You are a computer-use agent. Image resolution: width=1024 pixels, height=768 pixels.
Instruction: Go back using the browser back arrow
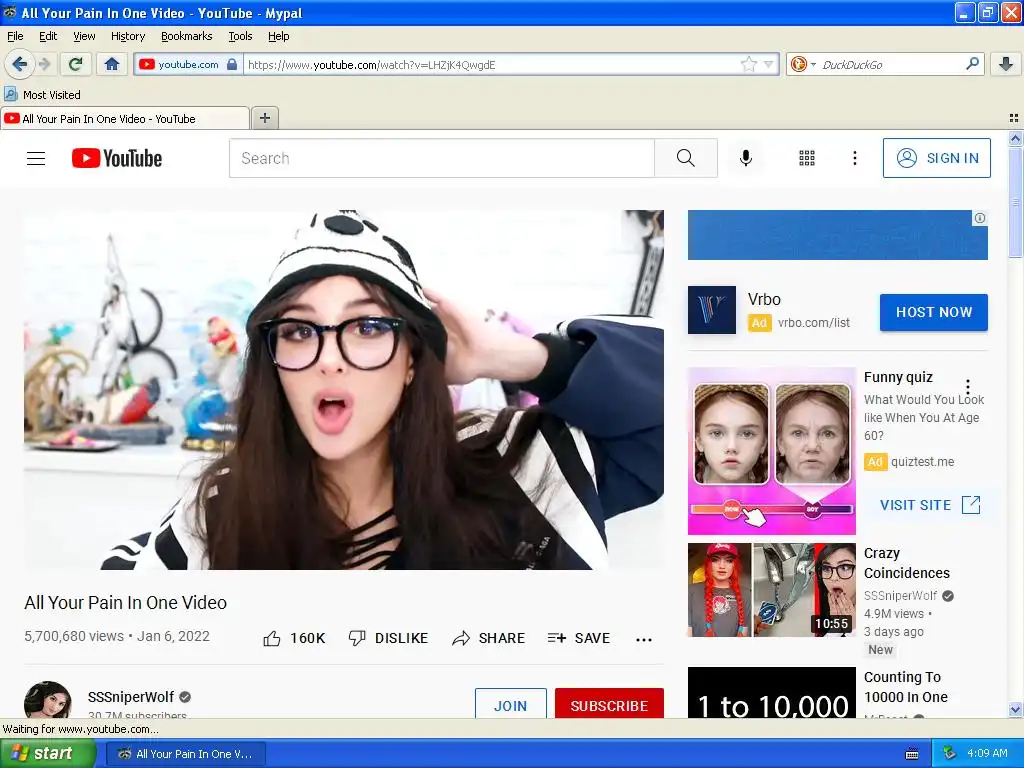(x=19, y=64)
